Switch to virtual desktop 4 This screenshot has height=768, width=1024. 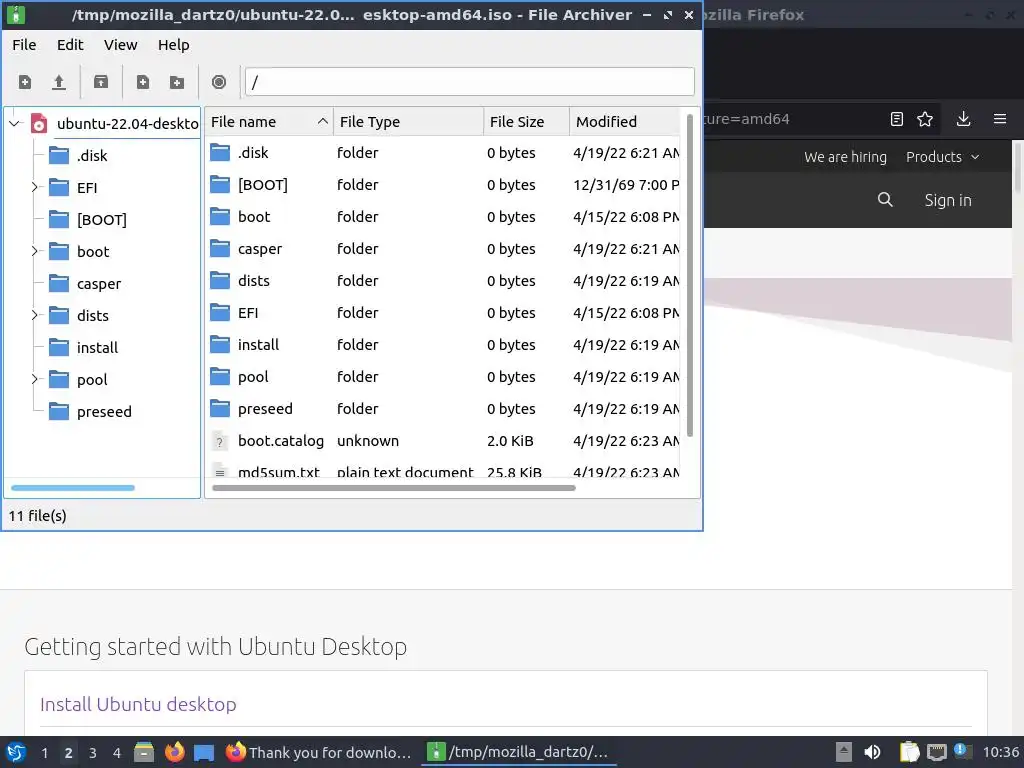[117, 752]
